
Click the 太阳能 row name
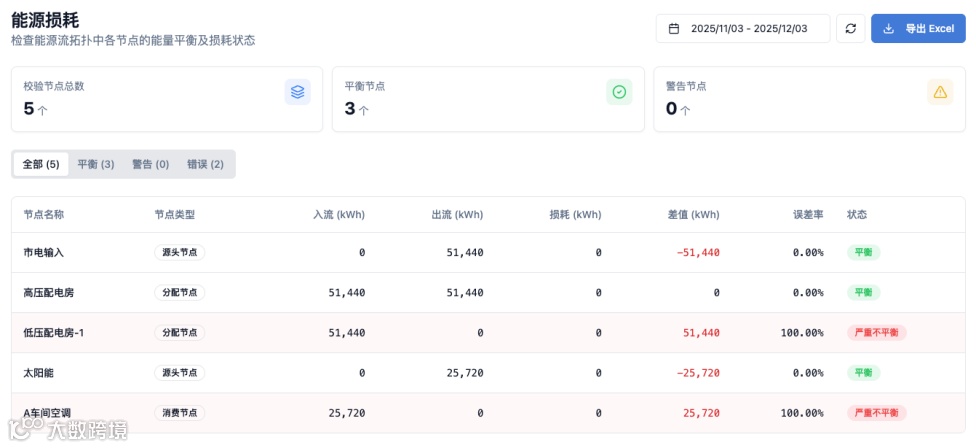38,372
